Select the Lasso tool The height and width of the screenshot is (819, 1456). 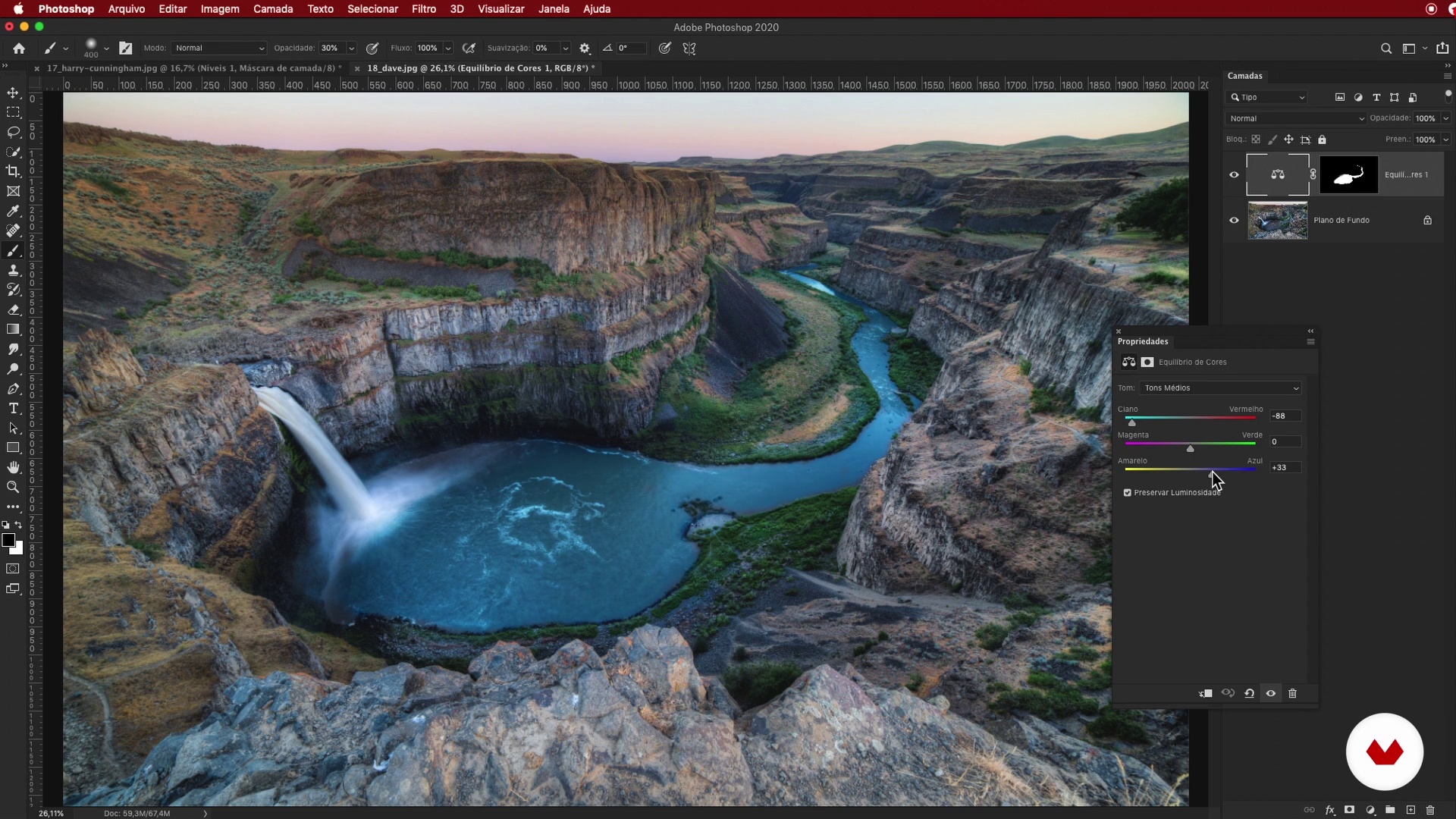coord(13,132)
